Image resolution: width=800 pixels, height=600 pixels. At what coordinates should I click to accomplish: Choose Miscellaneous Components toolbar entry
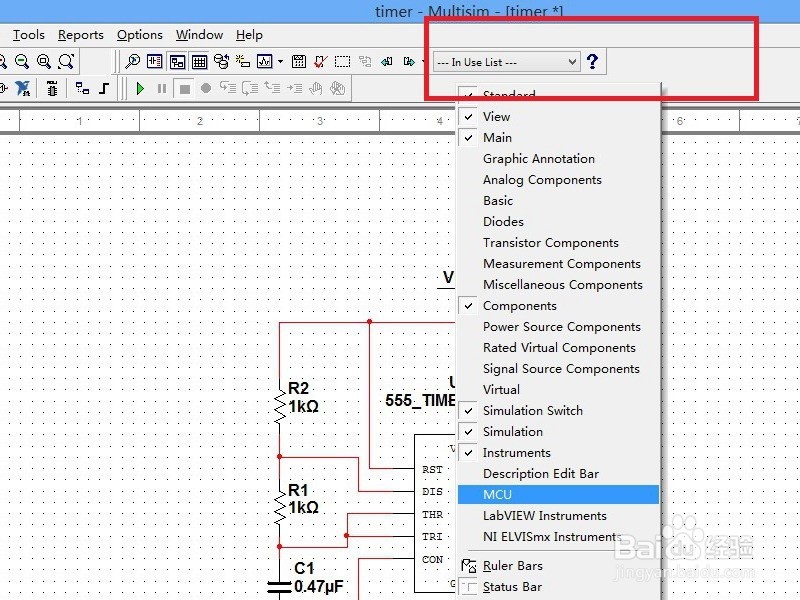click(558, 285)
